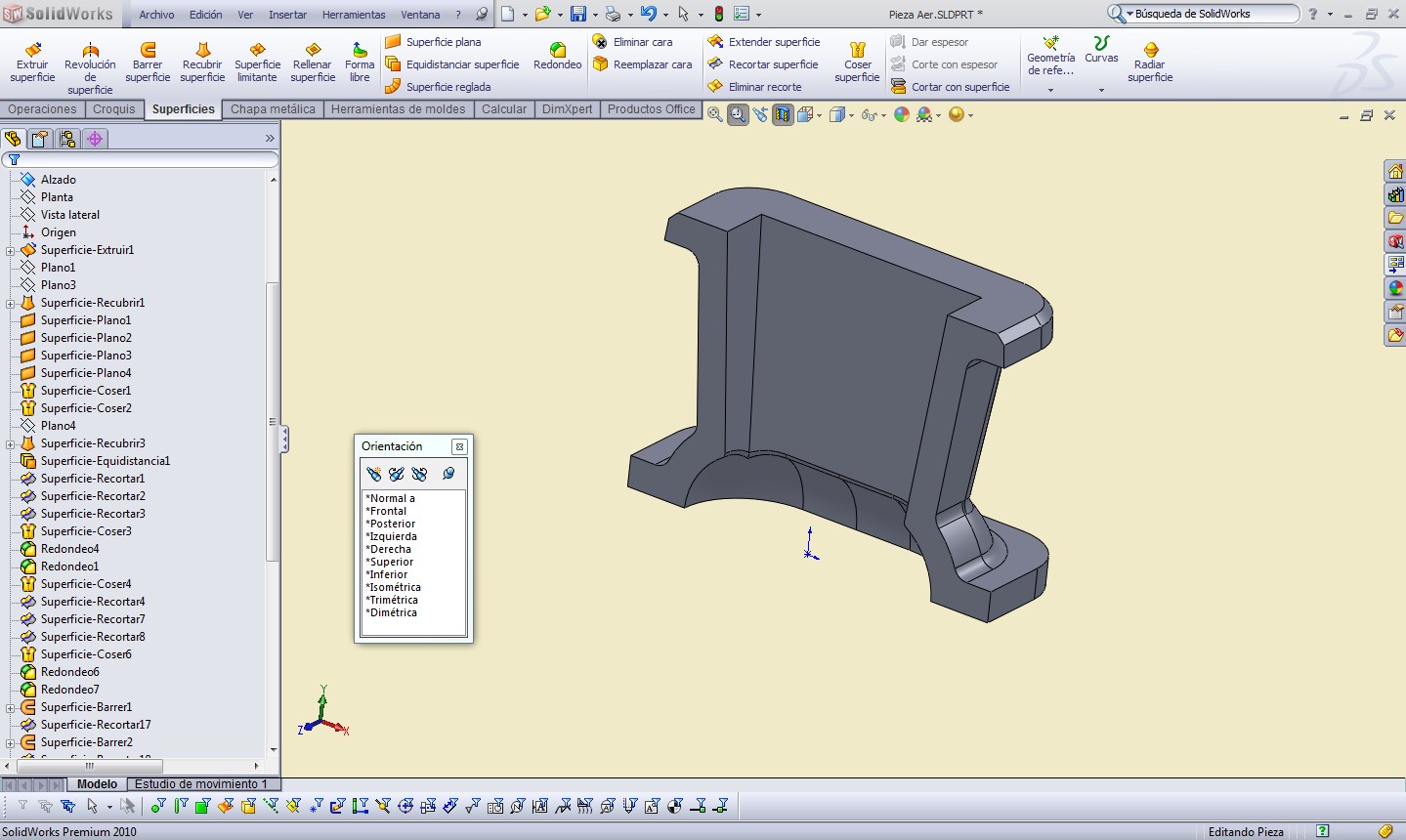Open the SolidWorks Resources home icon
Screen dimensions: 1406x840
click(1395, 172)
